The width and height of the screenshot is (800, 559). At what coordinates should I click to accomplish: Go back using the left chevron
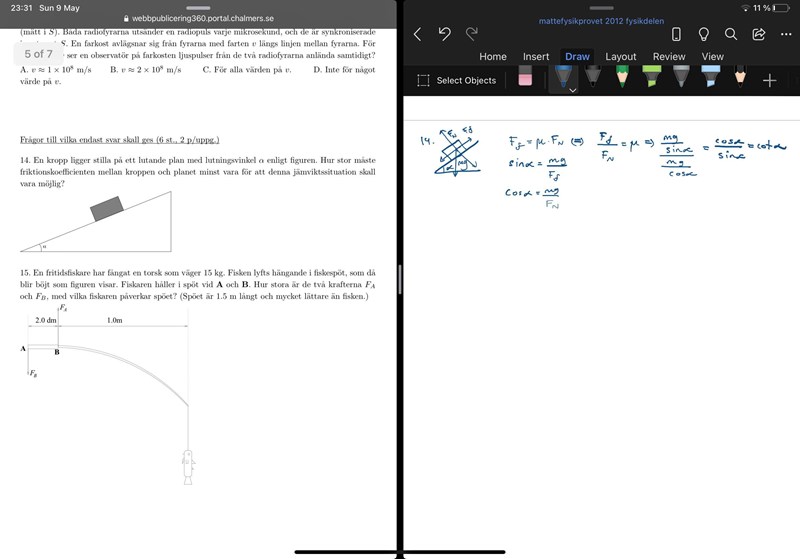pos(417,34)
